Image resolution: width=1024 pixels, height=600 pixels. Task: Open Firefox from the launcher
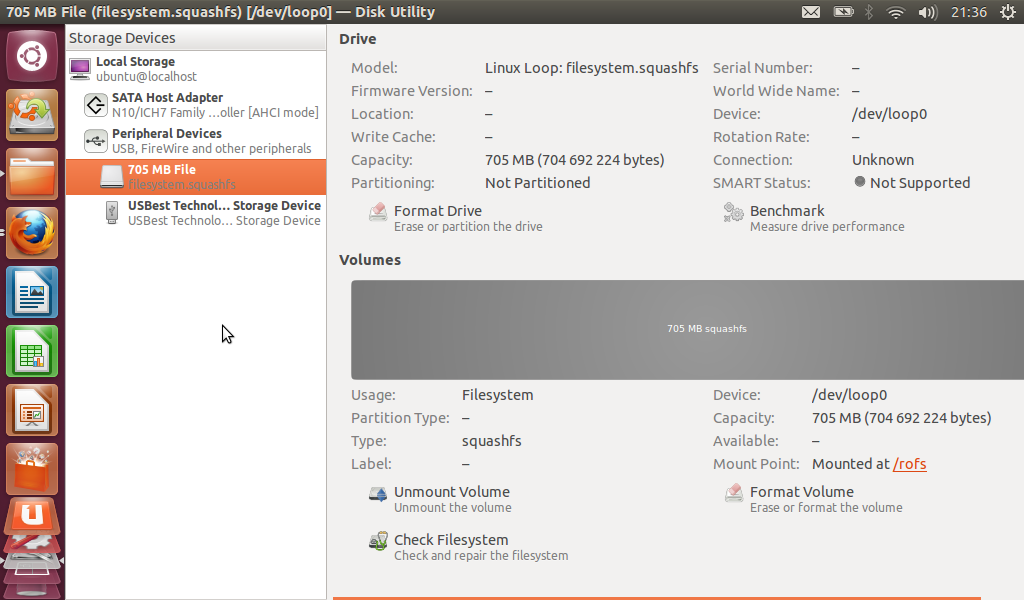pyautogui.click(x=32, y=233)
